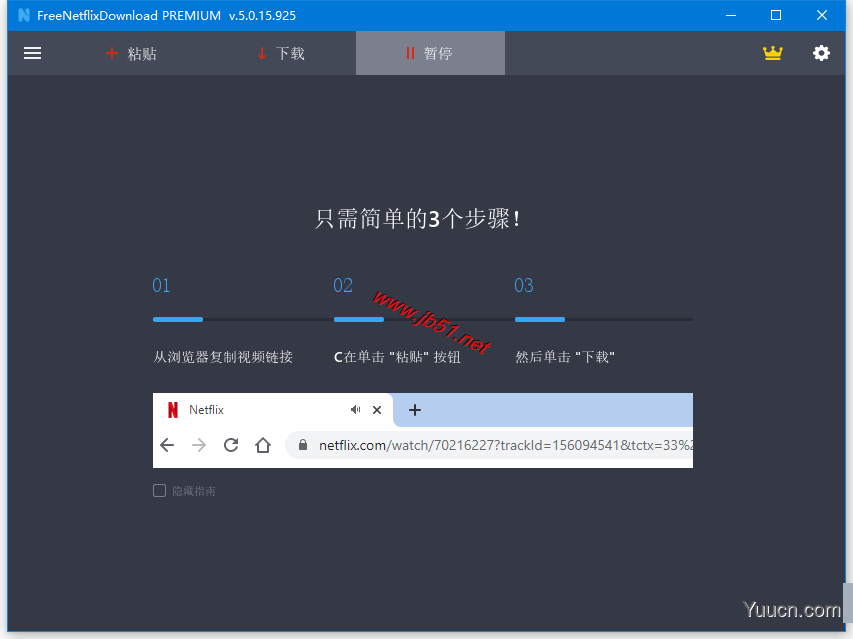853x639 pixels.
Task: Click browser back arrow in guide
Action: pyautogui.click(x=167, y=445)
